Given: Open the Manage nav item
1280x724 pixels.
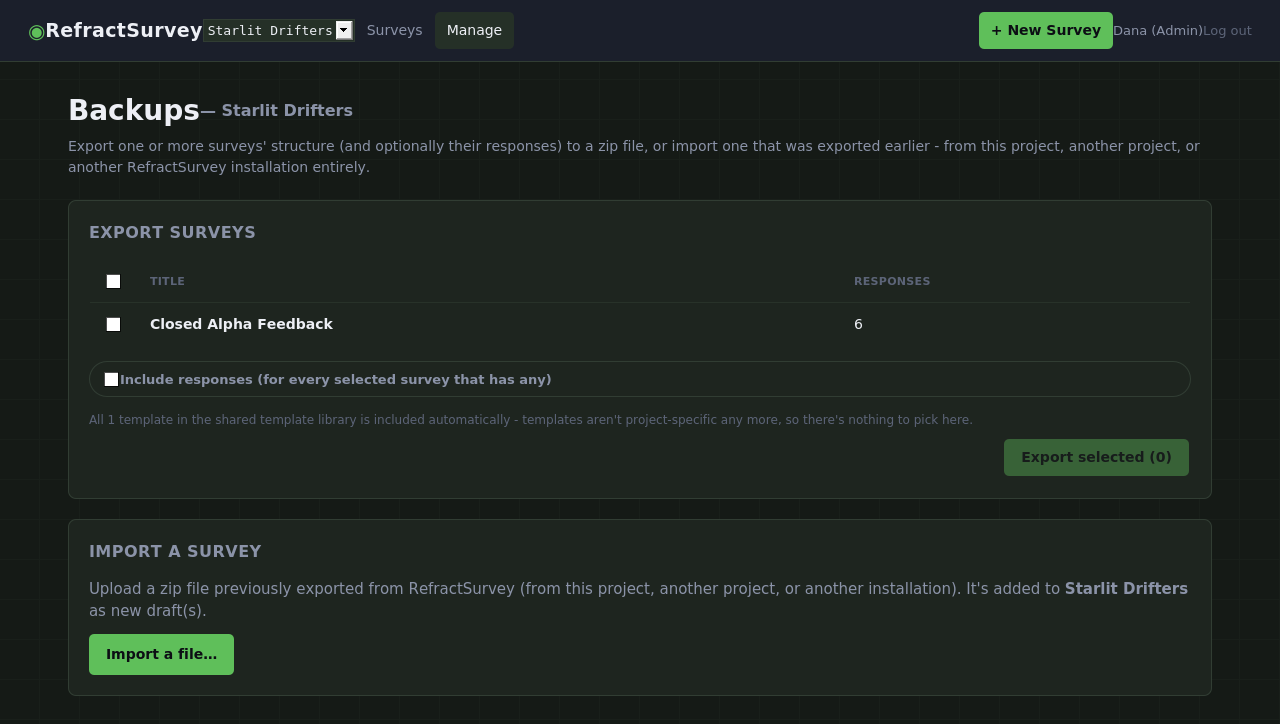Looking at the screenshot, I should pyautogui.click(x=474, y=30).
